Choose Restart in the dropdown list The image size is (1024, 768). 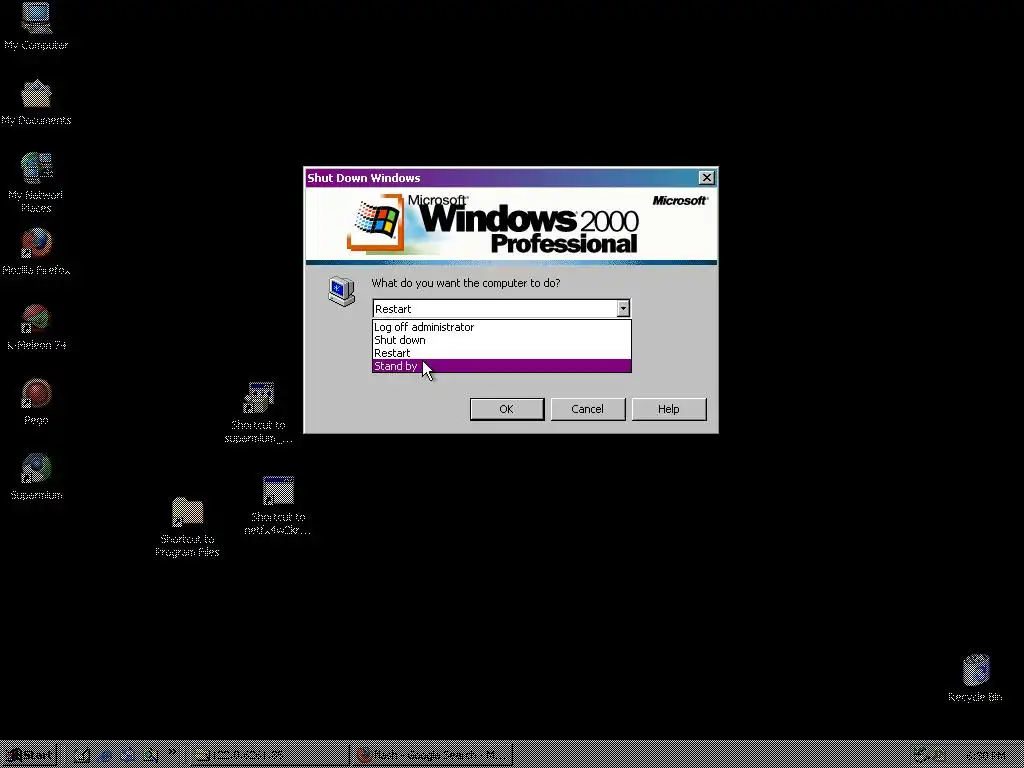coord(502,353)
